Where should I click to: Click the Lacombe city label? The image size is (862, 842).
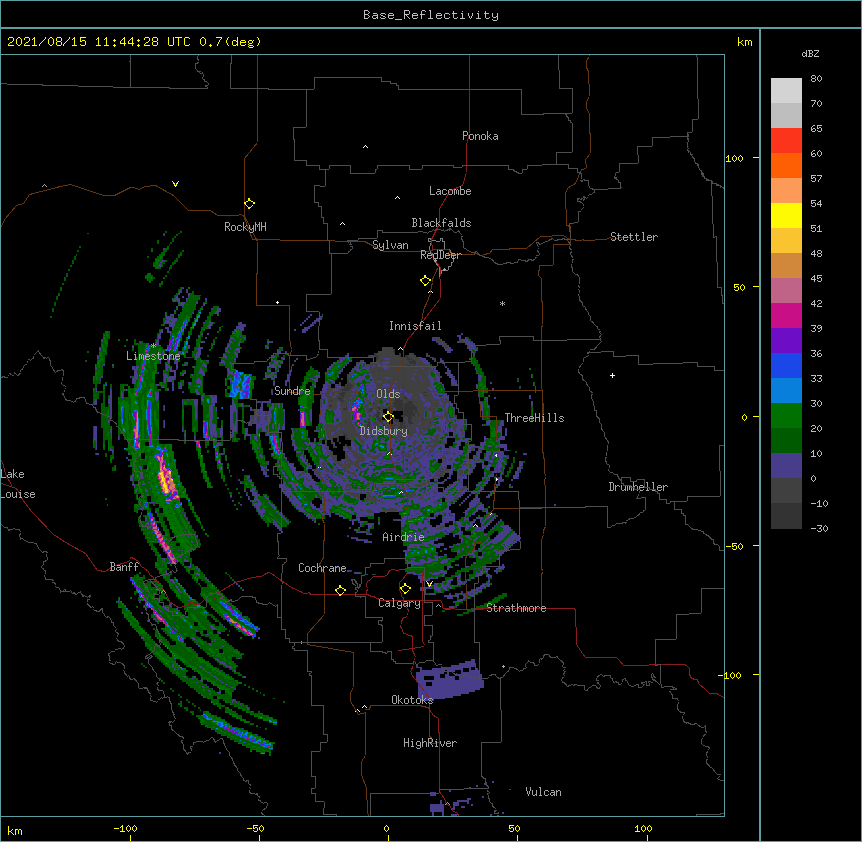[x=450, y=191]
